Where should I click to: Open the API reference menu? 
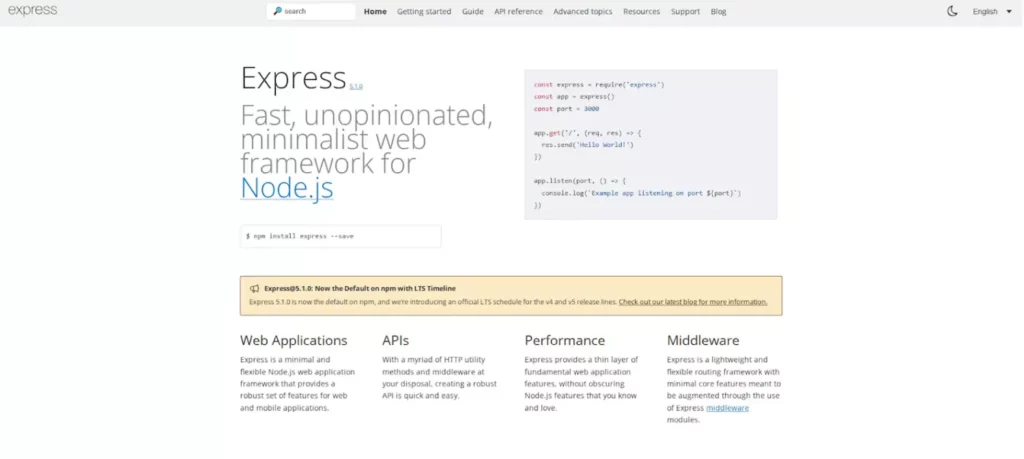coord(518,11)
